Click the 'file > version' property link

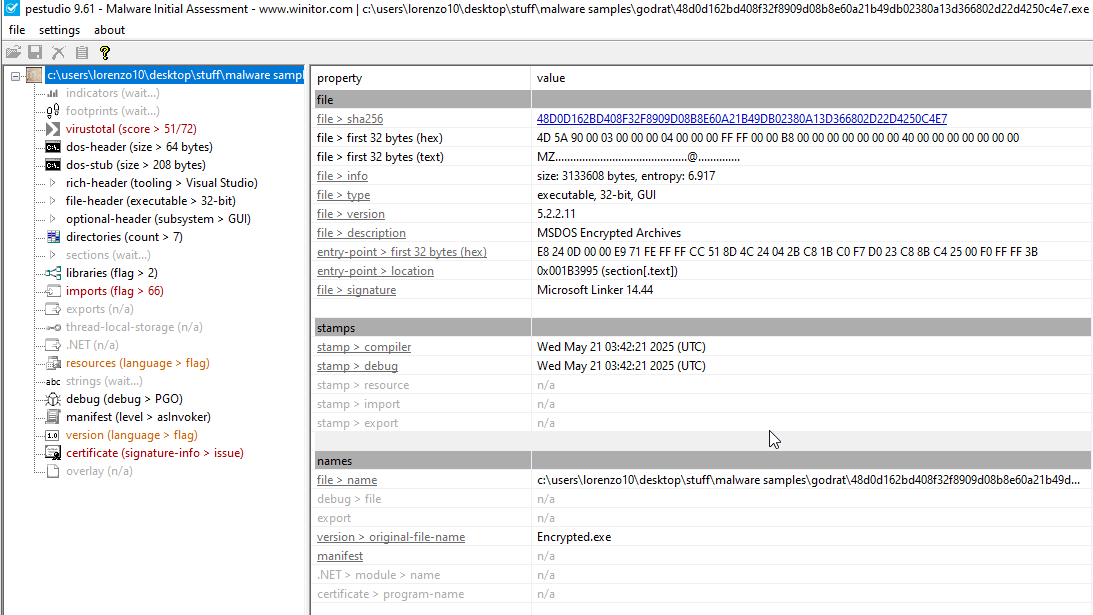351,214
